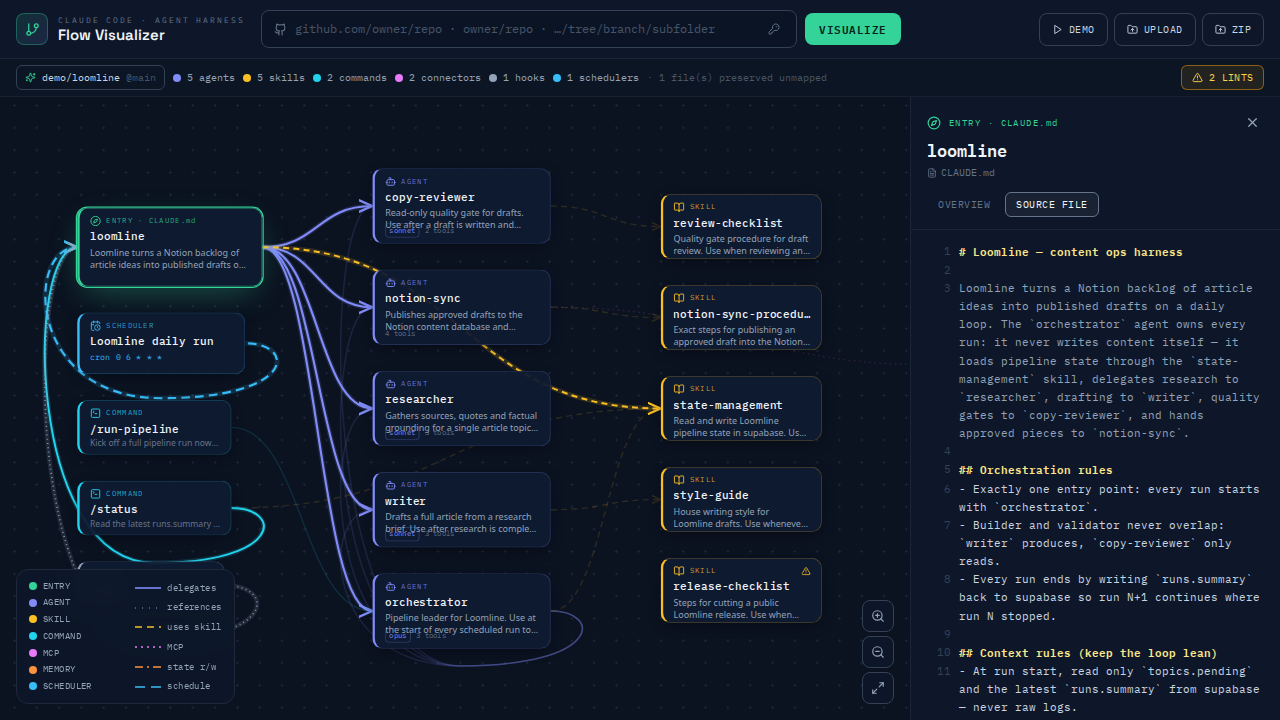Click the release-checklist warning triangle icon
Viewport: 1280px width, 720px height.
pos(806,571)
